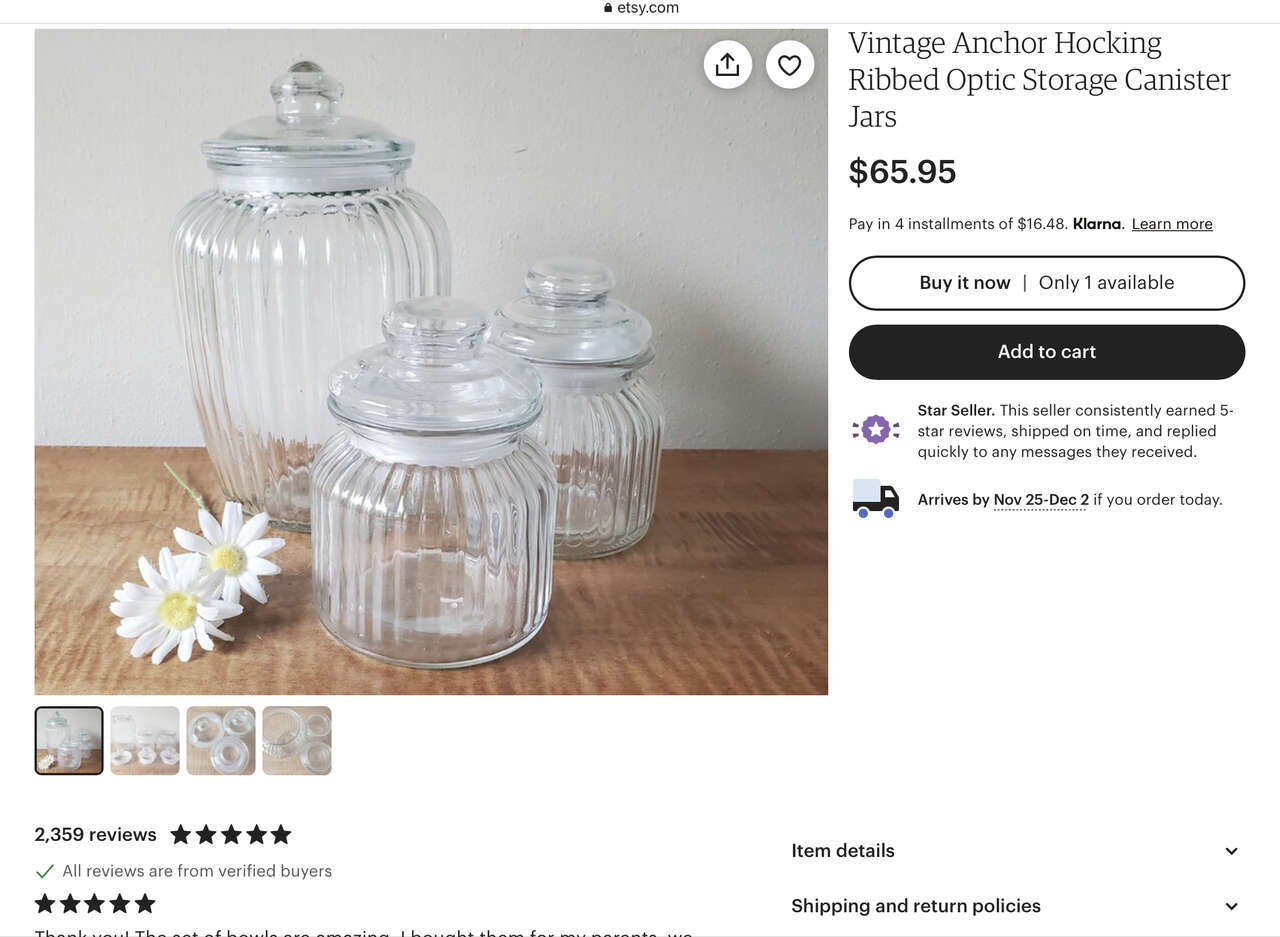Click the Item details chevron arrow
The image size is (1280, 937).
(1231, 851)
